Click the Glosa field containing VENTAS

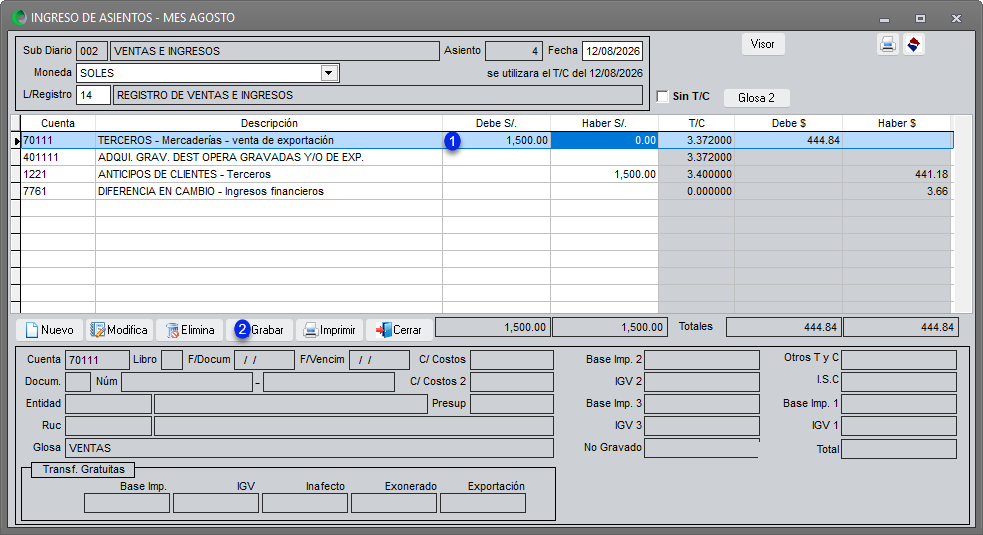(309, 448)
